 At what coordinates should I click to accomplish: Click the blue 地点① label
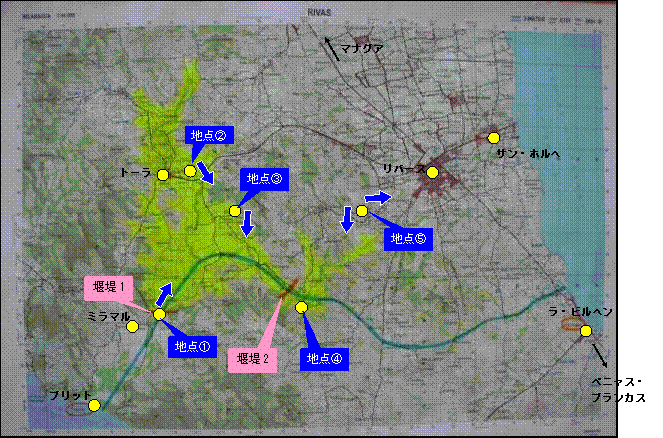click(x=192, y=346)
